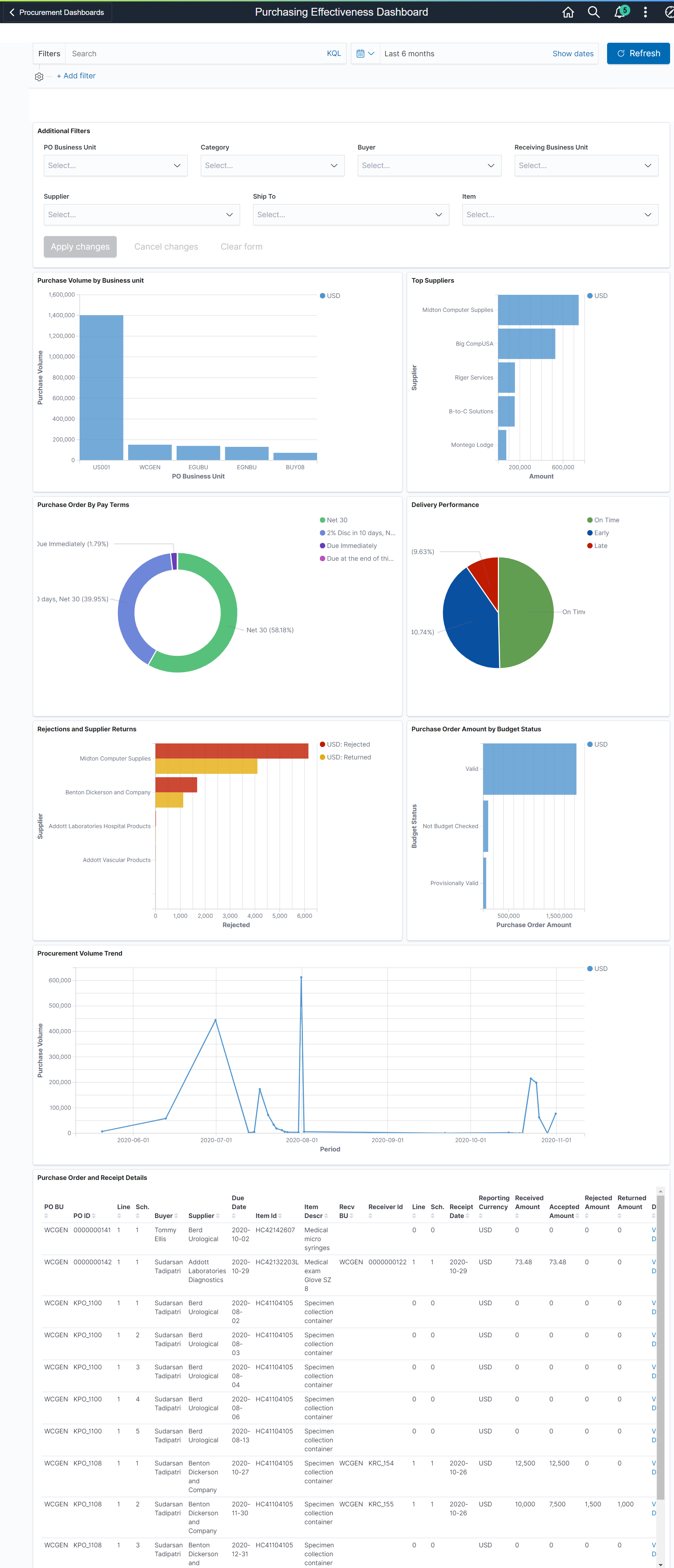
Task: Open the global search magnifier icon
Action: point(593,12)
